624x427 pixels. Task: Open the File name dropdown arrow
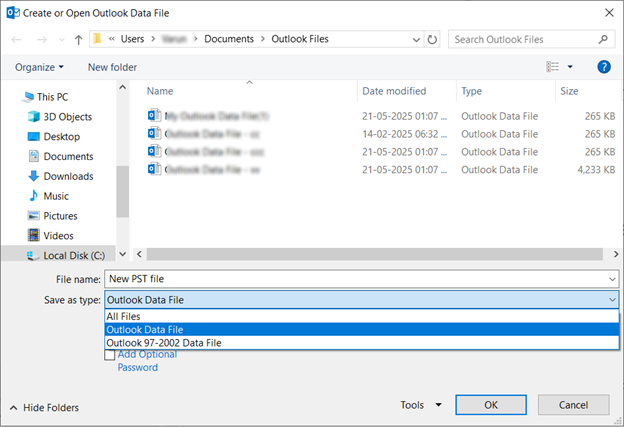click(612, 279)
